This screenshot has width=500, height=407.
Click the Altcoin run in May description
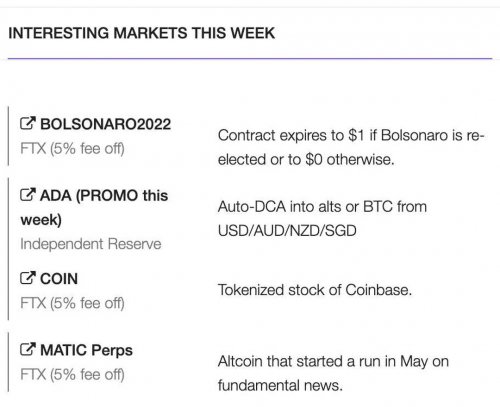coord(333,373)
